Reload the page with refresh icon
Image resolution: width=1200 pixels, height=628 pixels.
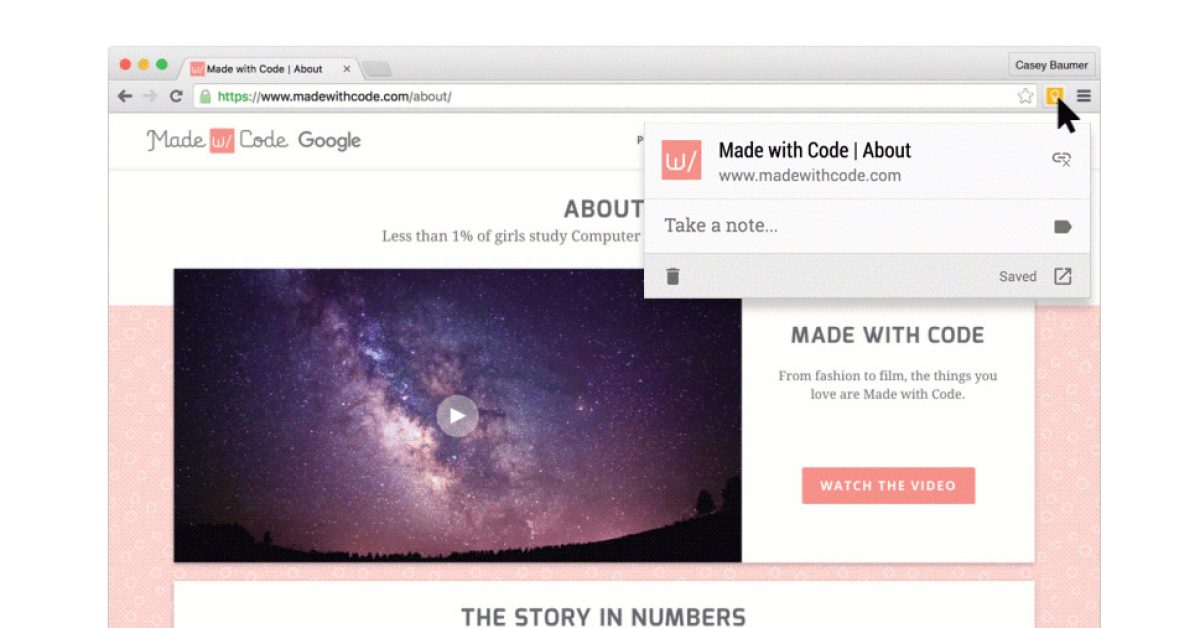[176, 96]
